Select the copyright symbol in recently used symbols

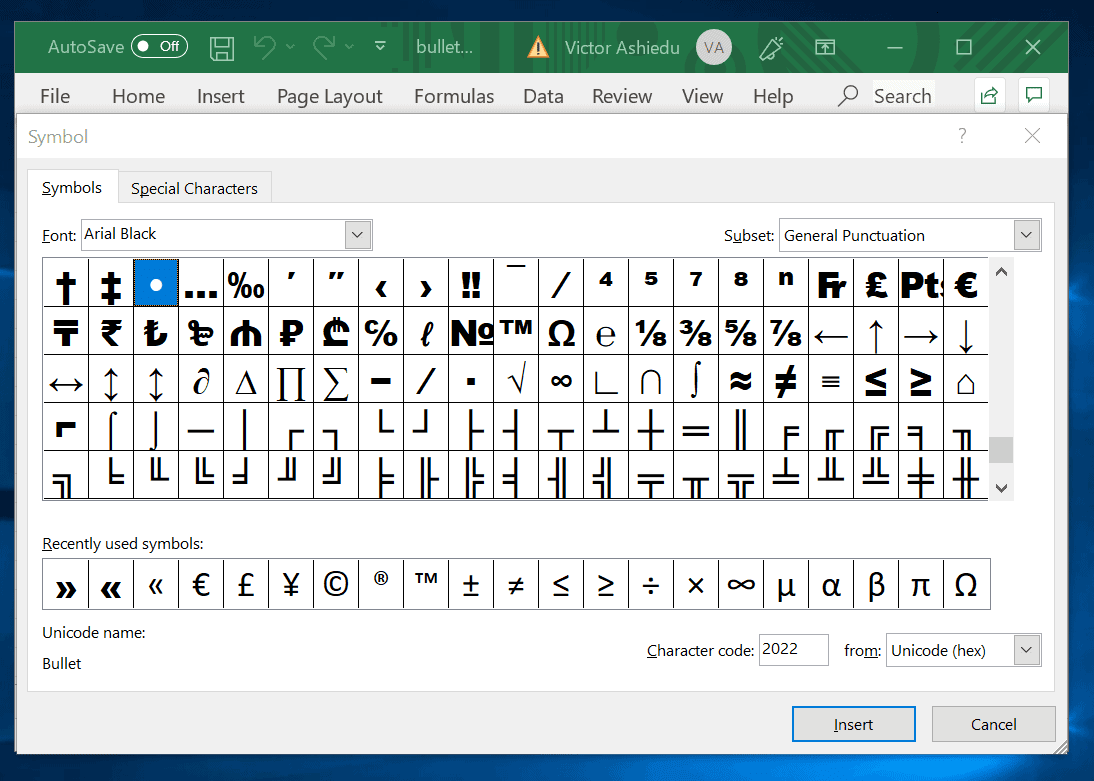(335, 584)
